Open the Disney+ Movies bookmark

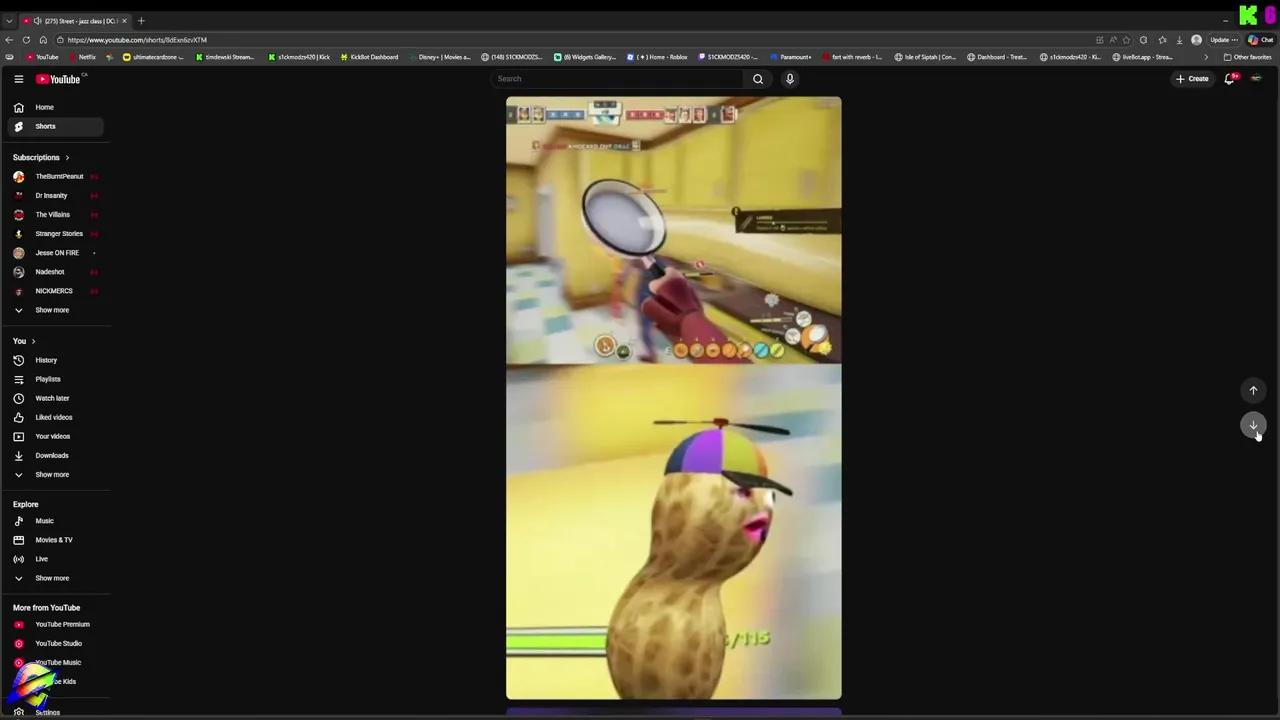(439, 57)
